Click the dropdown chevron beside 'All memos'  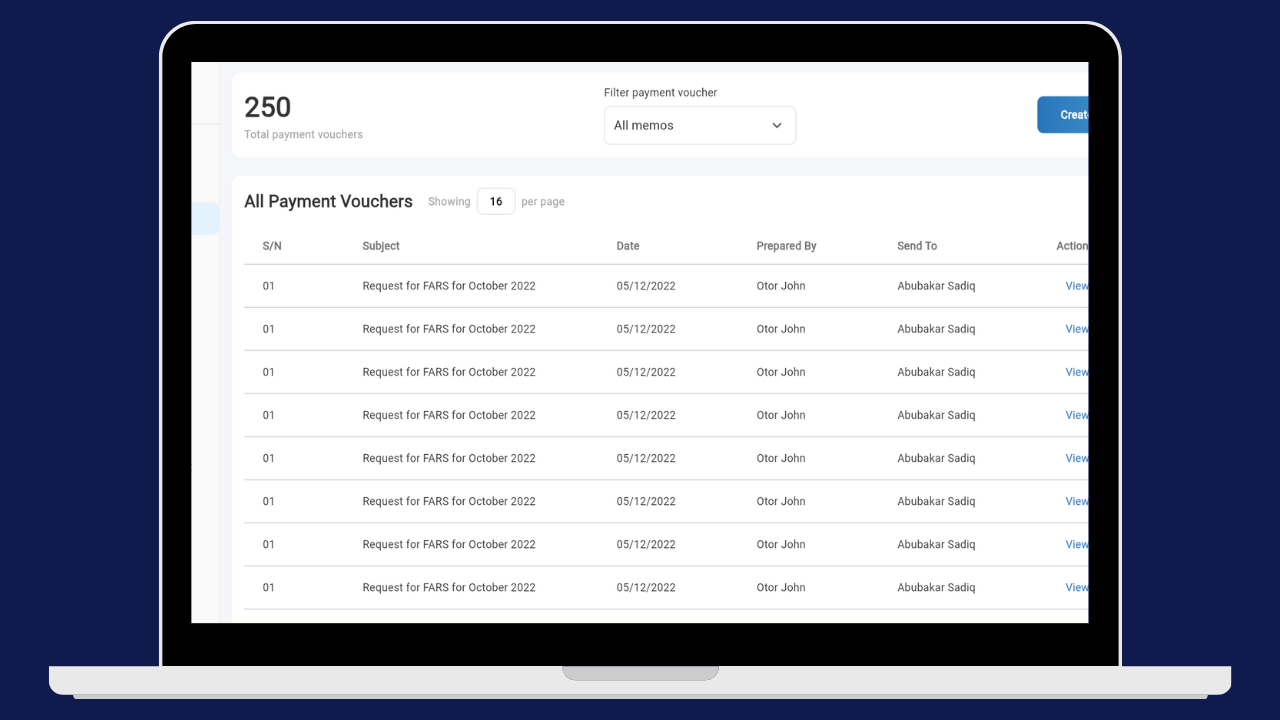tap(776, 125)
